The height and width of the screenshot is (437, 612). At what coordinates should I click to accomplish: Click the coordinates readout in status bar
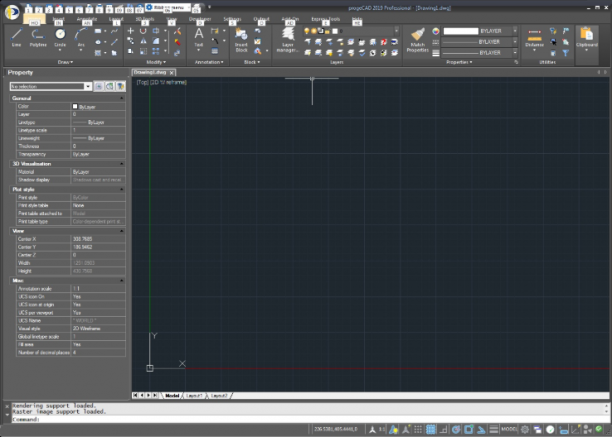tap(336, 429)
